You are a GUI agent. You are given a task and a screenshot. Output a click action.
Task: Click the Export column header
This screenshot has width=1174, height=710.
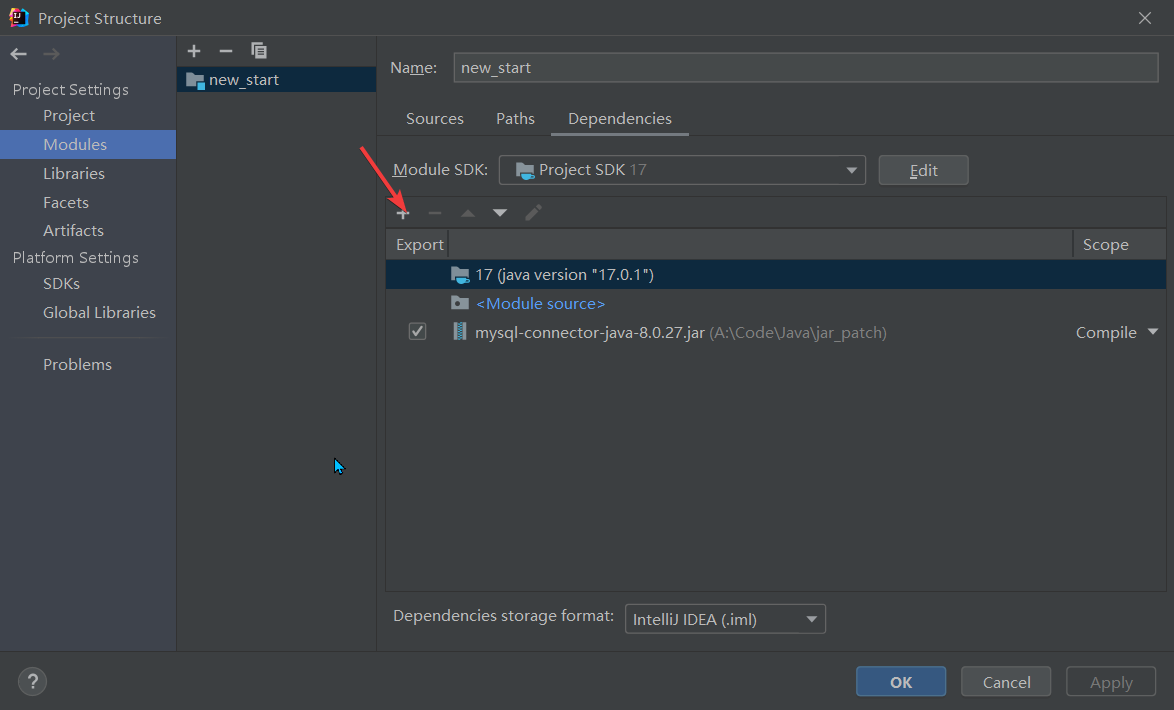coord(419,245)
